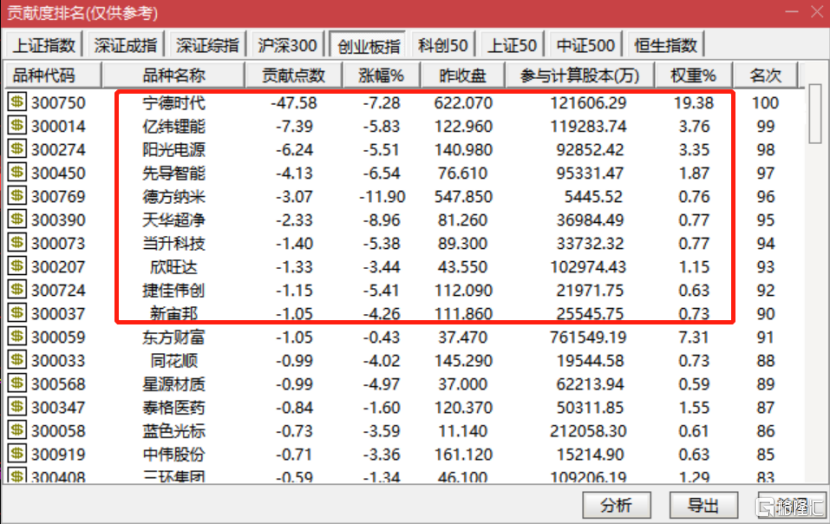This screenshot has width=830, height=524.
Task: Click stock code 300059
Action: pos(58,337)
